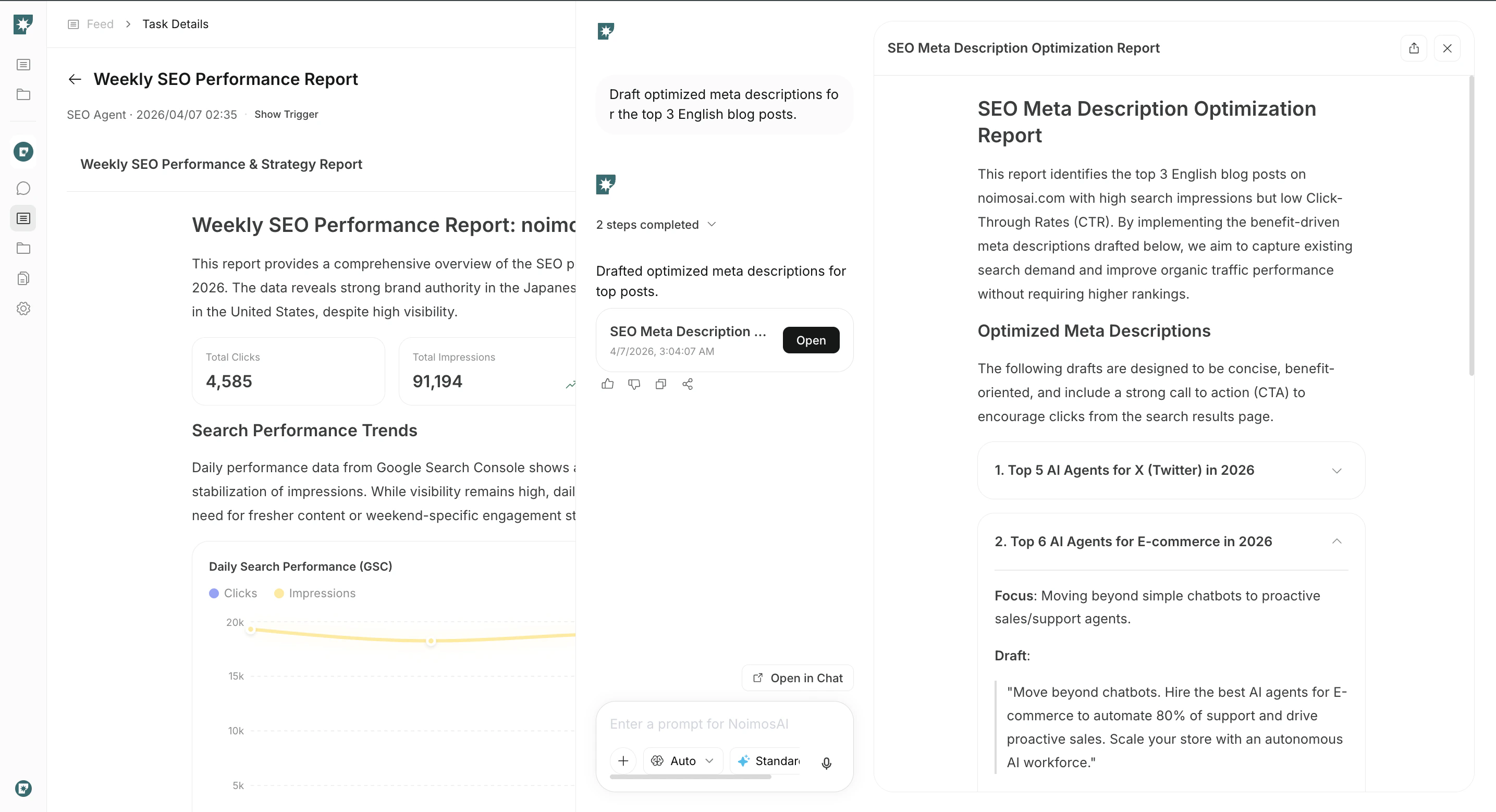1496x812 pixels.
Task: Go to Feed breadcrumb
Action: click(x=100, y=24)
